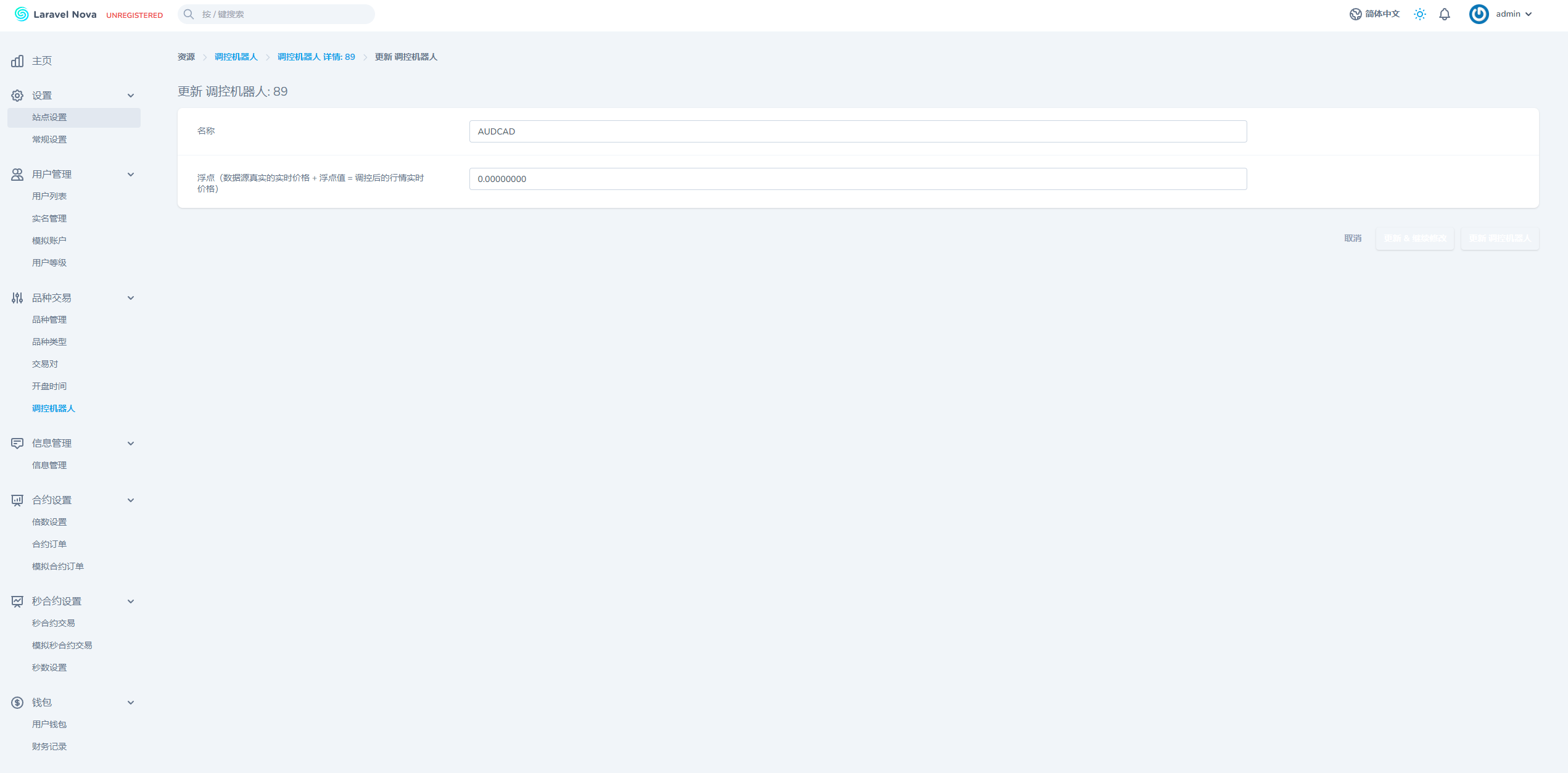Click the Laravel Nova logo icon

click(22, 14)
